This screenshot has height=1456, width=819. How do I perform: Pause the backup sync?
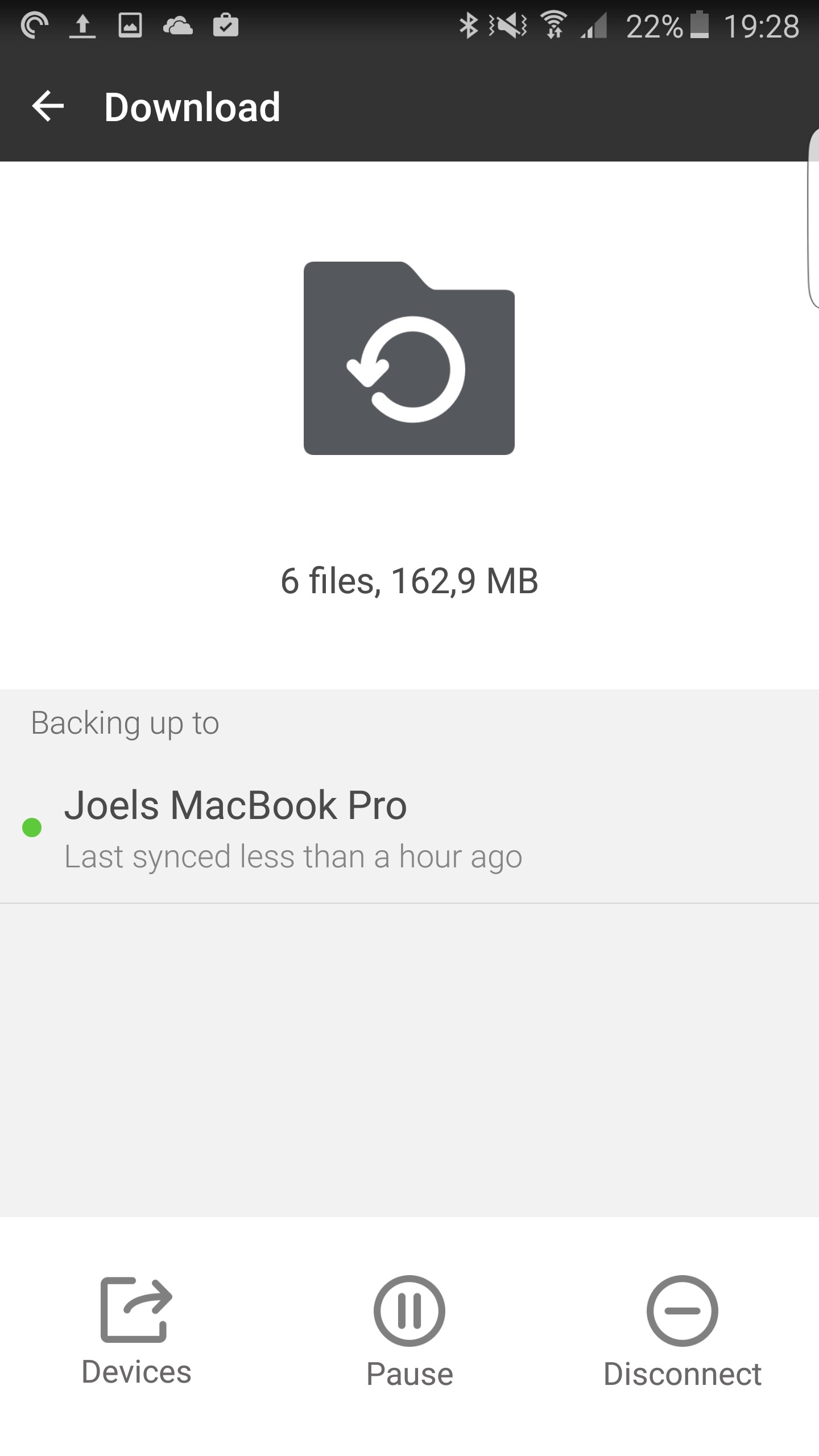point(409,1311)
